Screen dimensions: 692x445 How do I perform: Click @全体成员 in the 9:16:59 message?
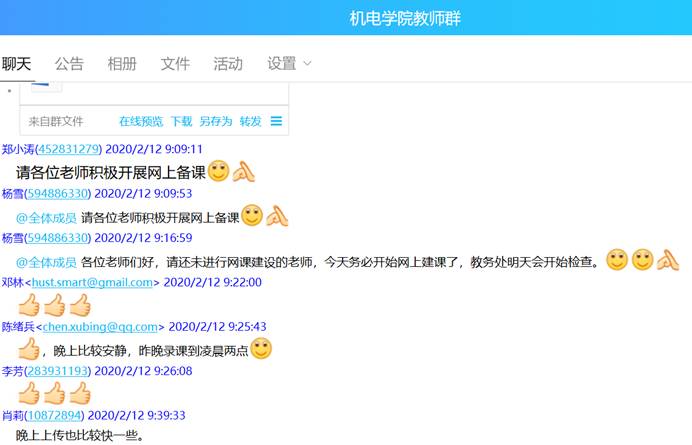(46, 262)
